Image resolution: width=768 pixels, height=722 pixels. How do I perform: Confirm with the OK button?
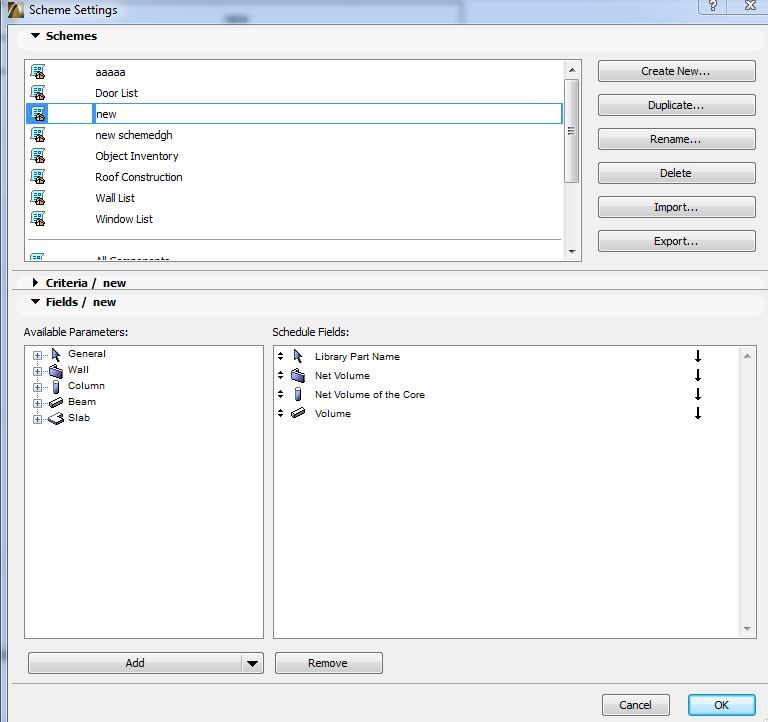pos(721,705)
